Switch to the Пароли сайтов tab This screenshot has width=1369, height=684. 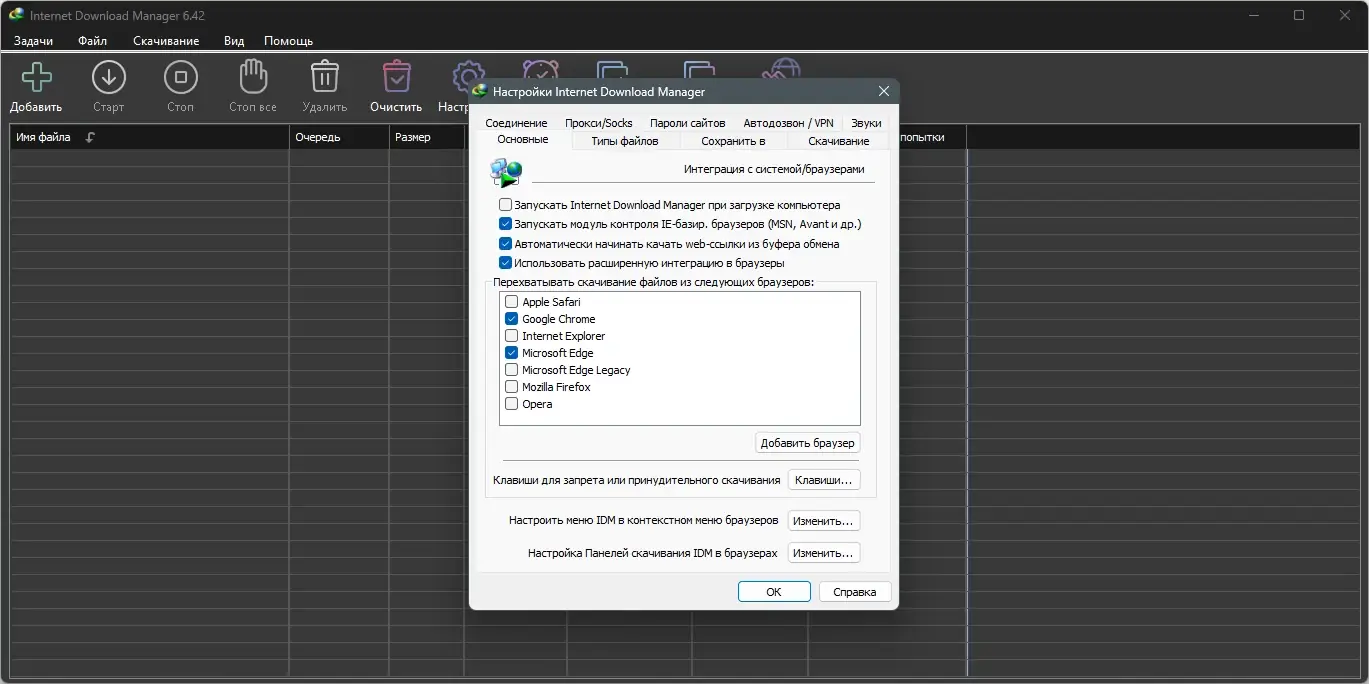687,123
